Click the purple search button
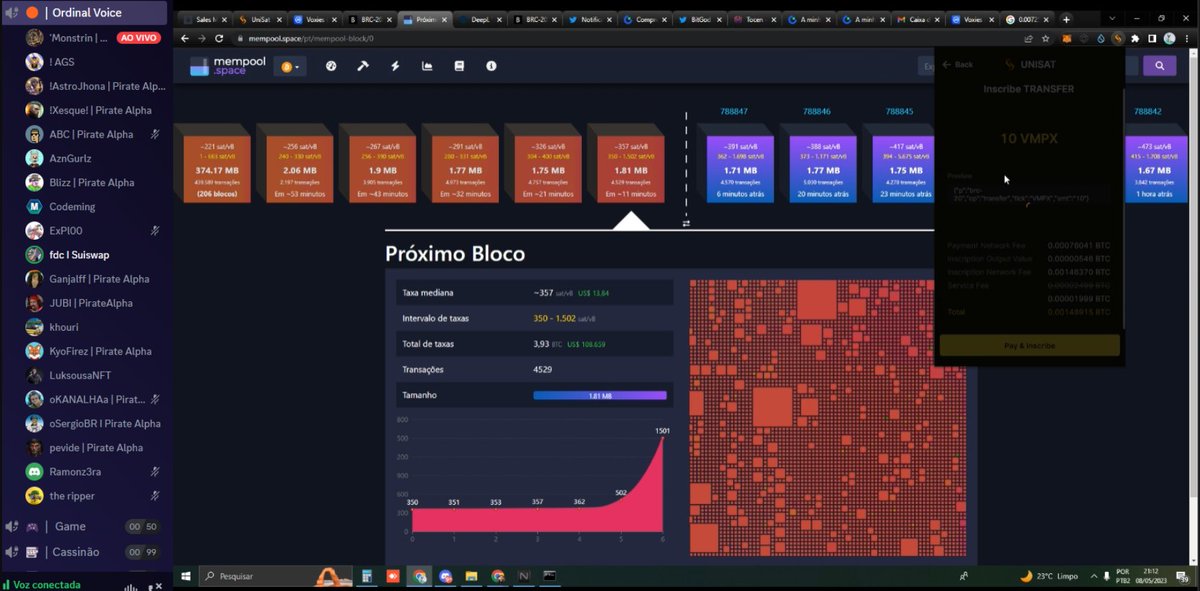This screenshot has height=591, width=1200. [1159, 66]
